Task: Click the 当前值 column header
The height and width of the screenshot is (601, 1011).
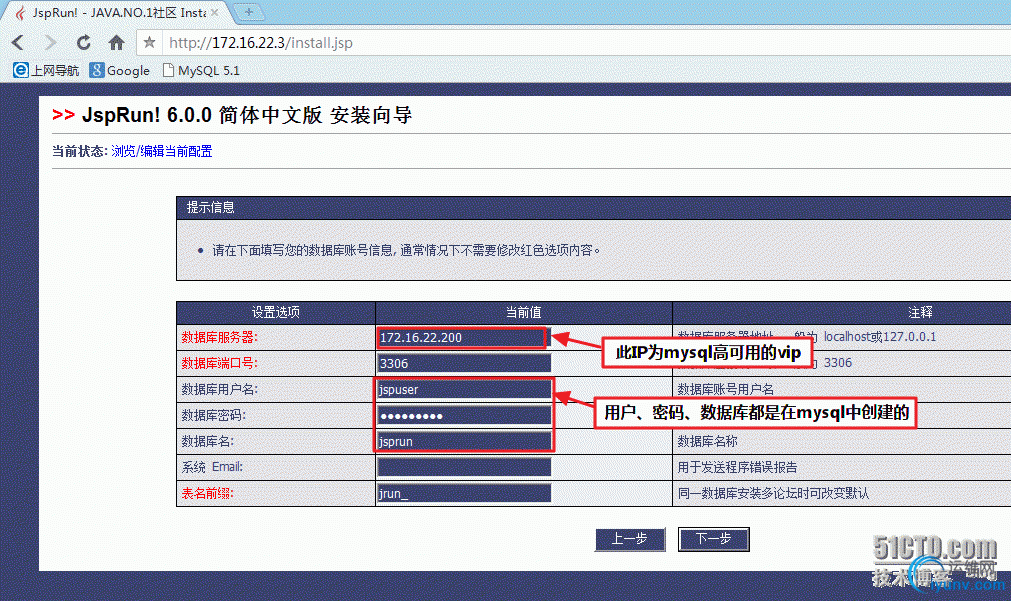Action: 524,312
